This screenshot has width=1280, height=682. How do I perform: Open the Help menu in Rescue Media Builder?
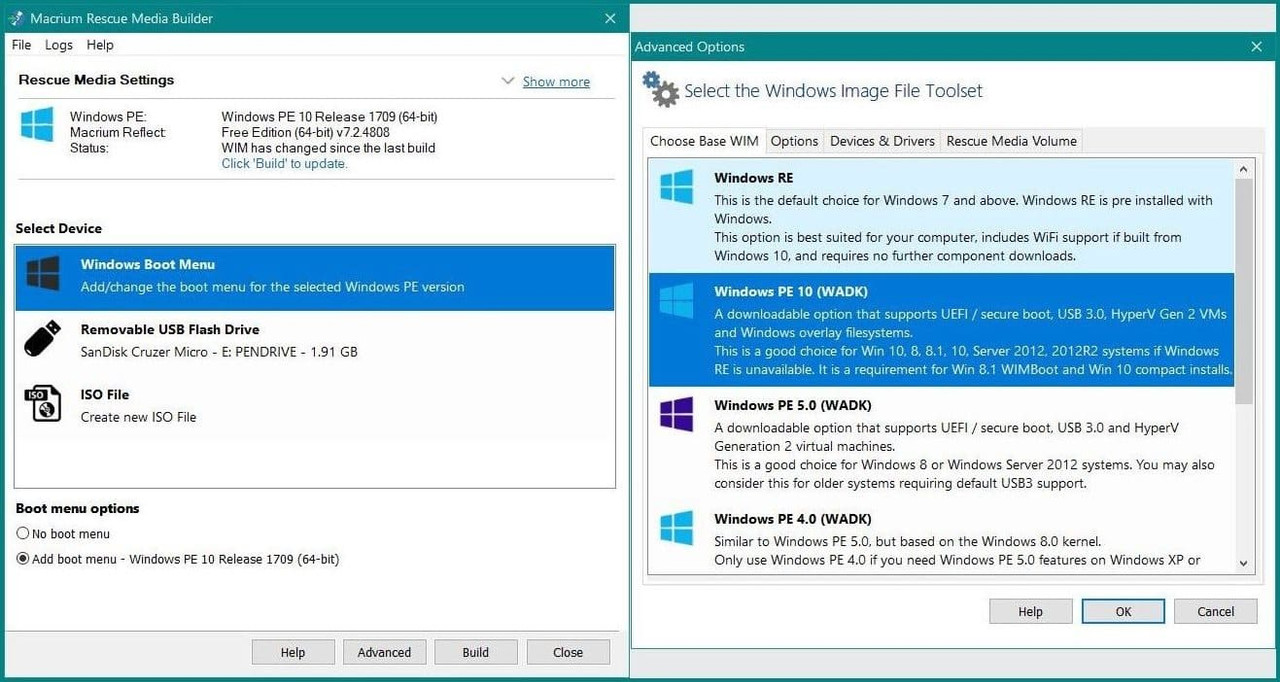[100, 45]
